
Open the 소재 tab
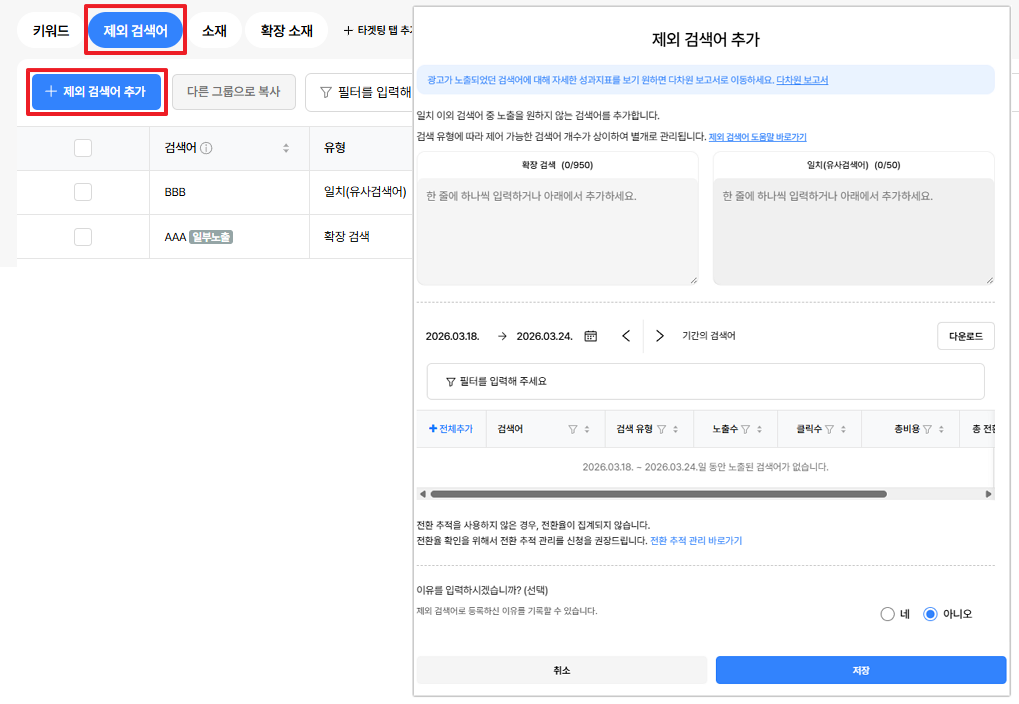pyautogui.click(x=214, y=31)
